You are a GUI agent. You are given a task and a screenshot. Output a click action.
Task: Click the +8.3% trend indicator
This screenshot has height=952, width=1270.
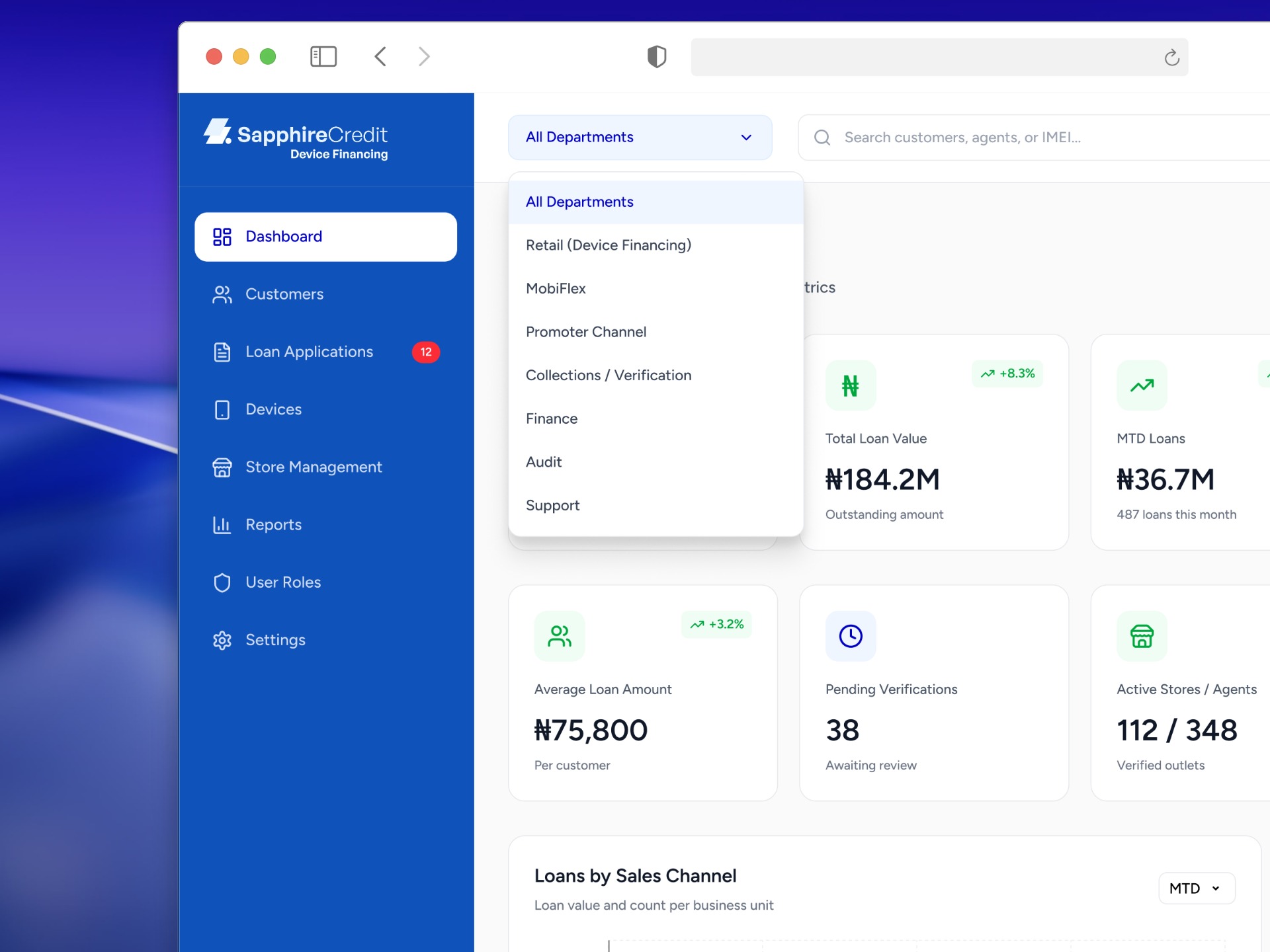(x=1007, y=374)
